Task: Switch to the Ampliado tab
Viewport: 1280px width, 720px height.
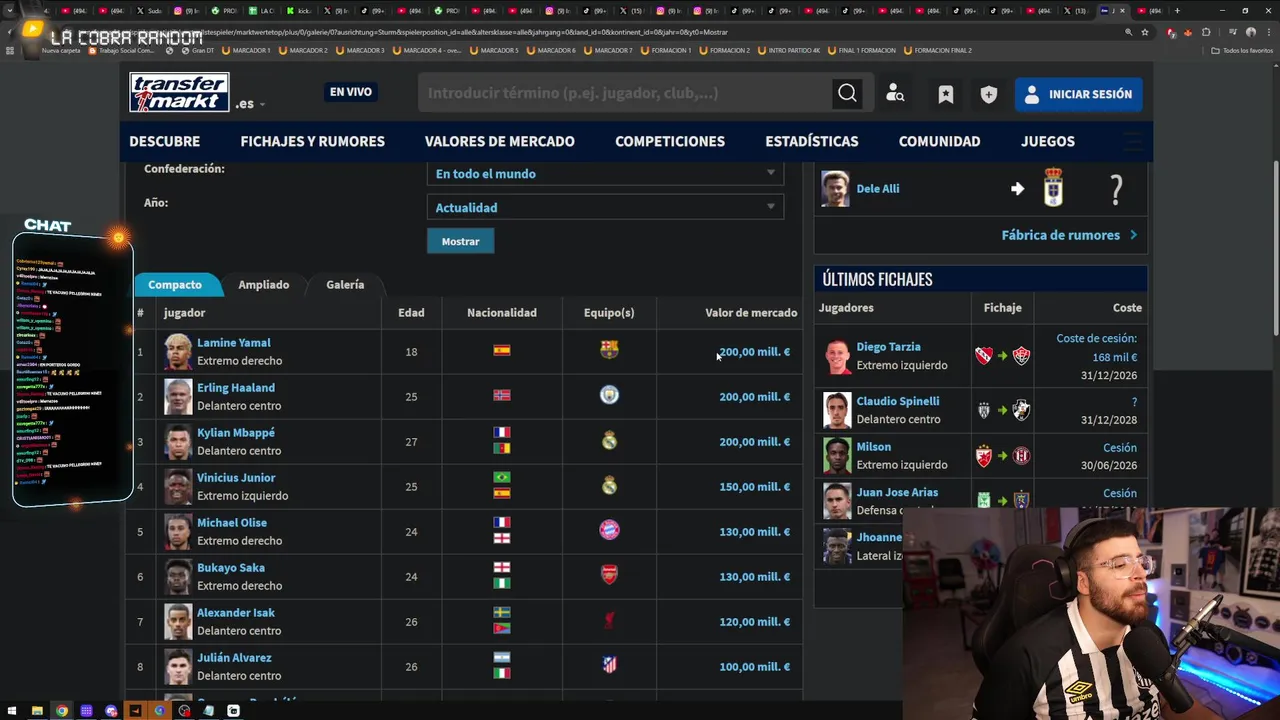Action: tap(264, 285)
